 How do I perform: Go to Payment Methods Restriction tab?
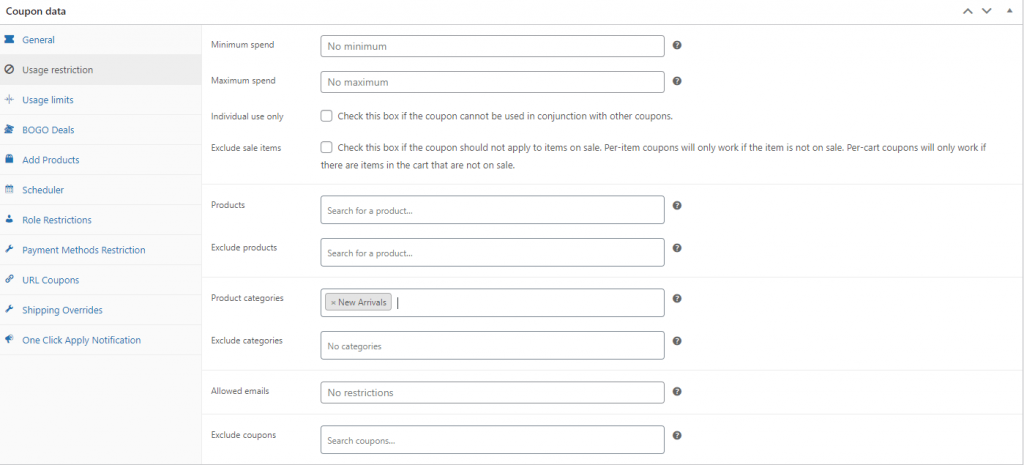[x=83, y=250]
